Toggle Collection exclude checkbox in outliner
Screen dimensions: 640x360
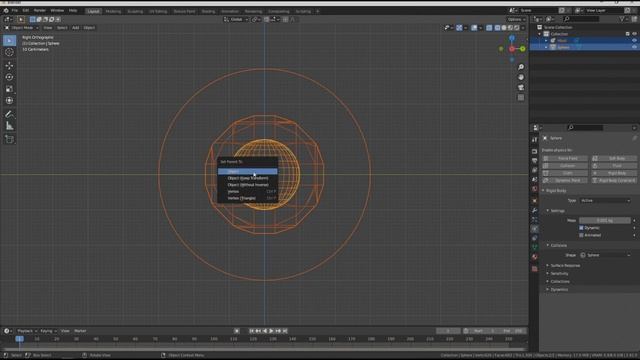(x=628, y=34)
